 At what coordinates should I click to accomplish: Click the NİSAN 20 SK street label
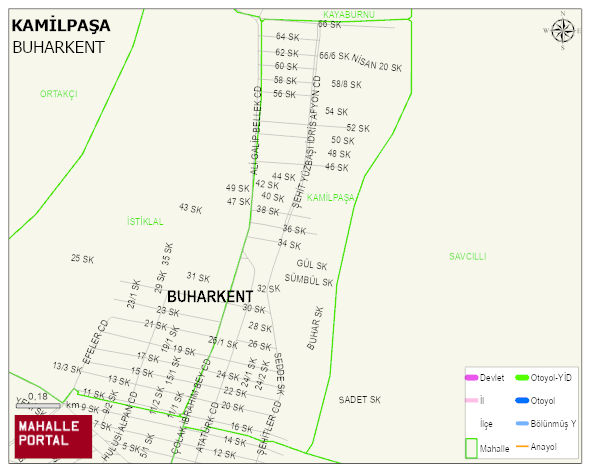(x=377, y=63)
